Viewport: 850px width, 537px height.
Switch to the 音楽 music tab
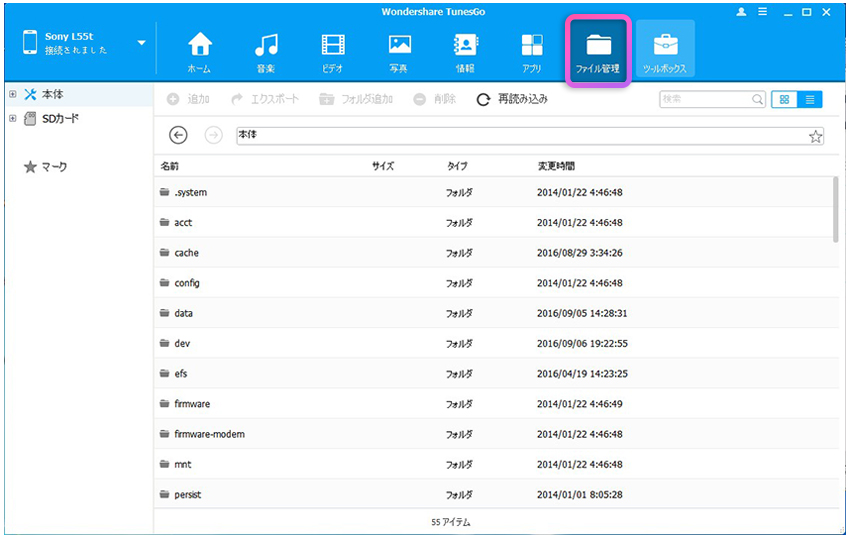[266, 53]
